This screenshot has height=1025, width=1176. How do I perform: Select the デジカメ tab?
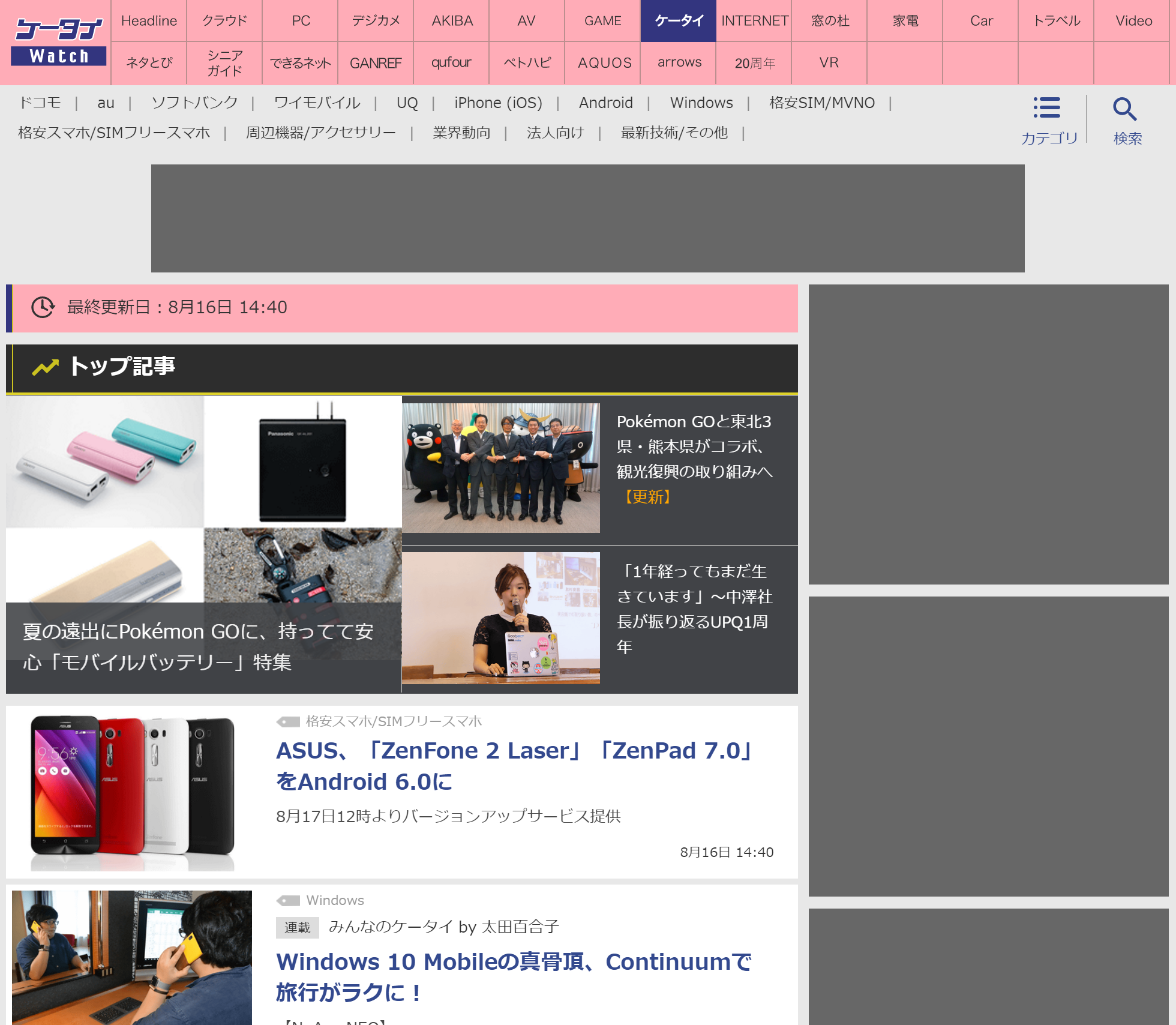[376, 21]
